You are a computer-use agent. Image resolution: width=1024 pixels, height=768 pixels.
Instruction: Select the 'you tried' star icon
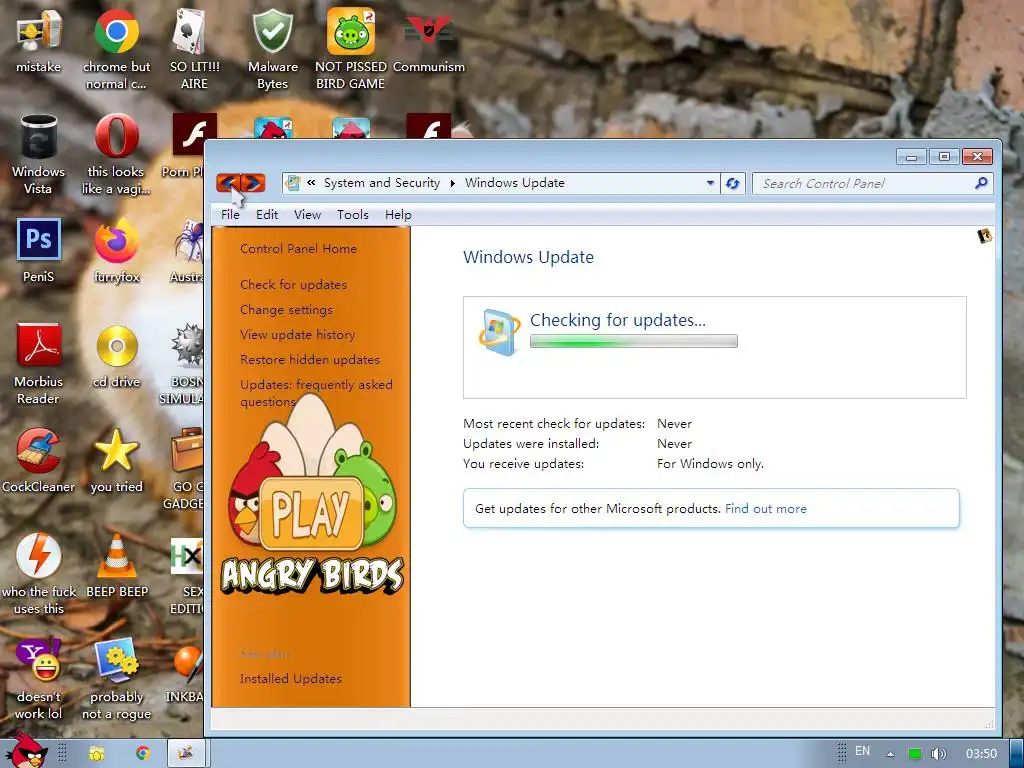pyautogui.click(x=116, y=460)
